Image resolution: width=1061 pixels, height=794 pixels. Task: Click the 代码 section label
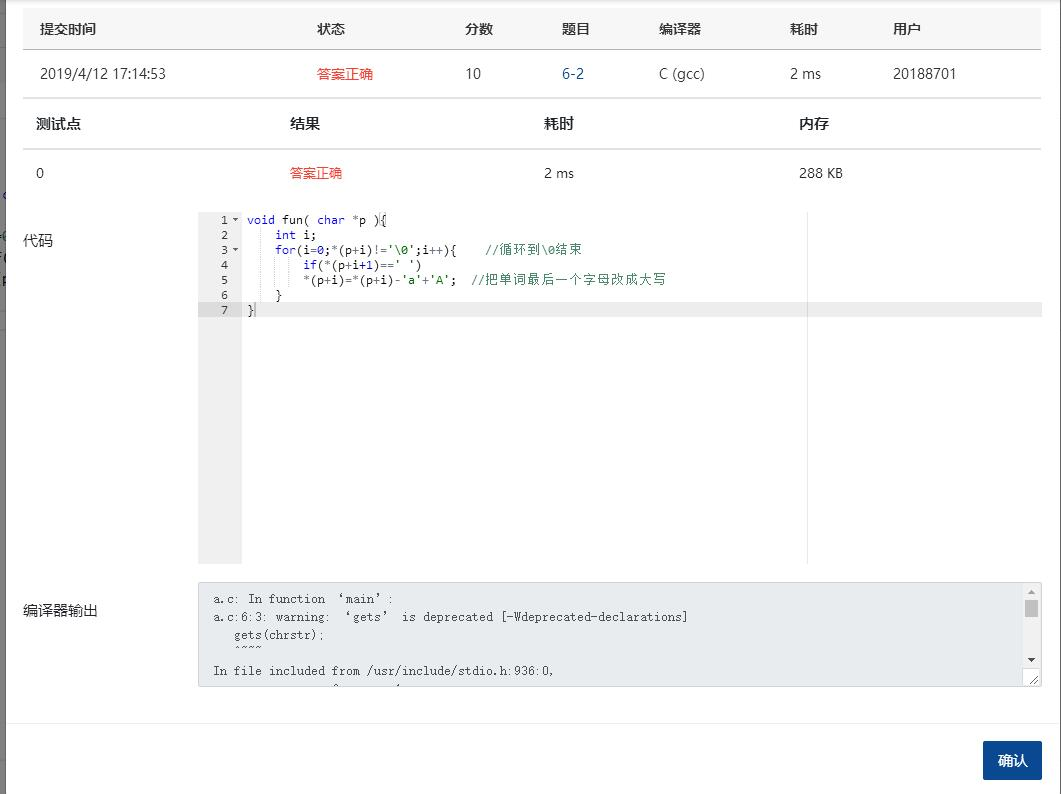pyautogui.click(x=38, y=241)
